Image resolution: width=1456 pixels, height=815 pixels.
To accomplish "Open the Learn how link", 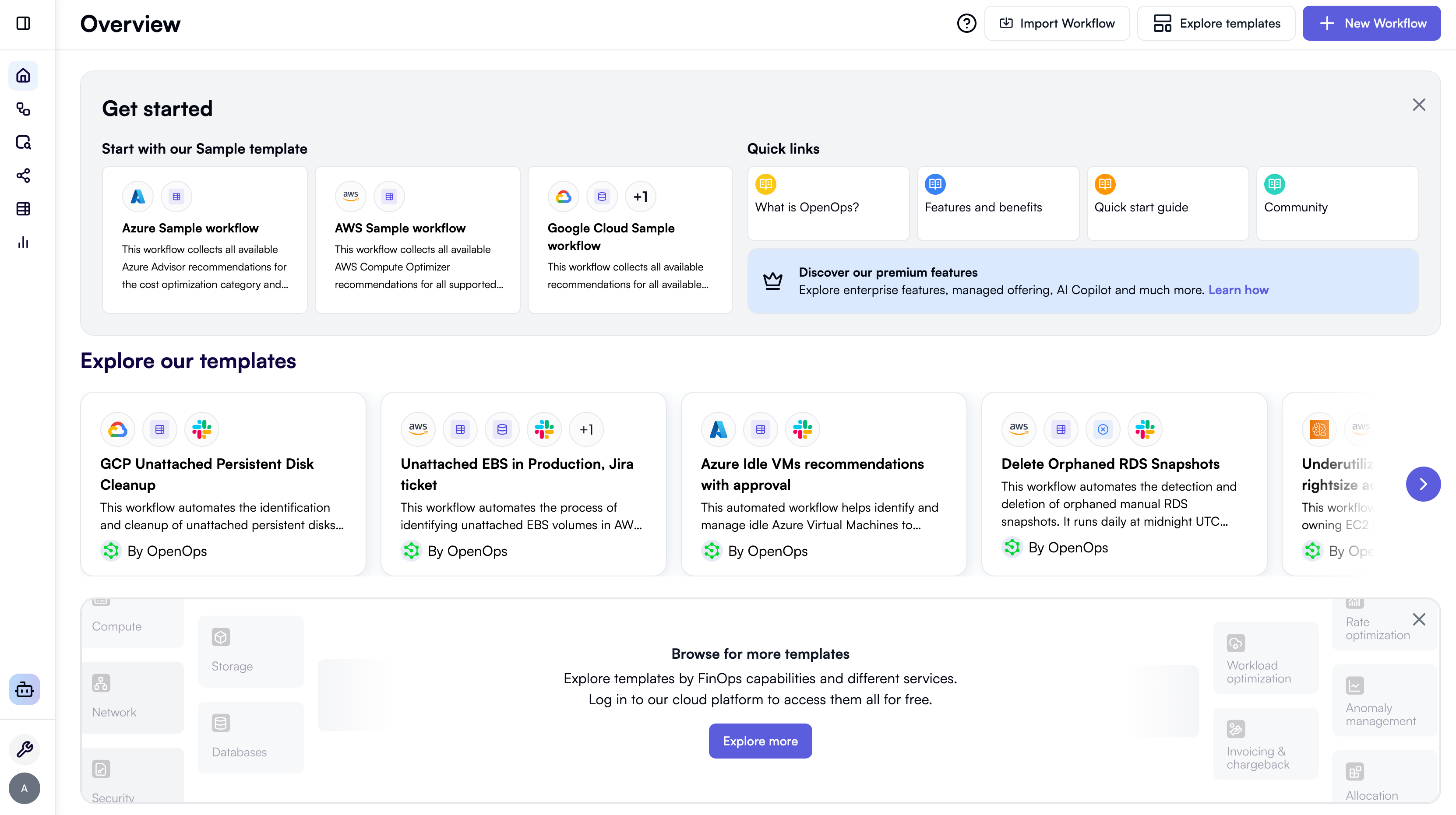I will click(1238, 290).
